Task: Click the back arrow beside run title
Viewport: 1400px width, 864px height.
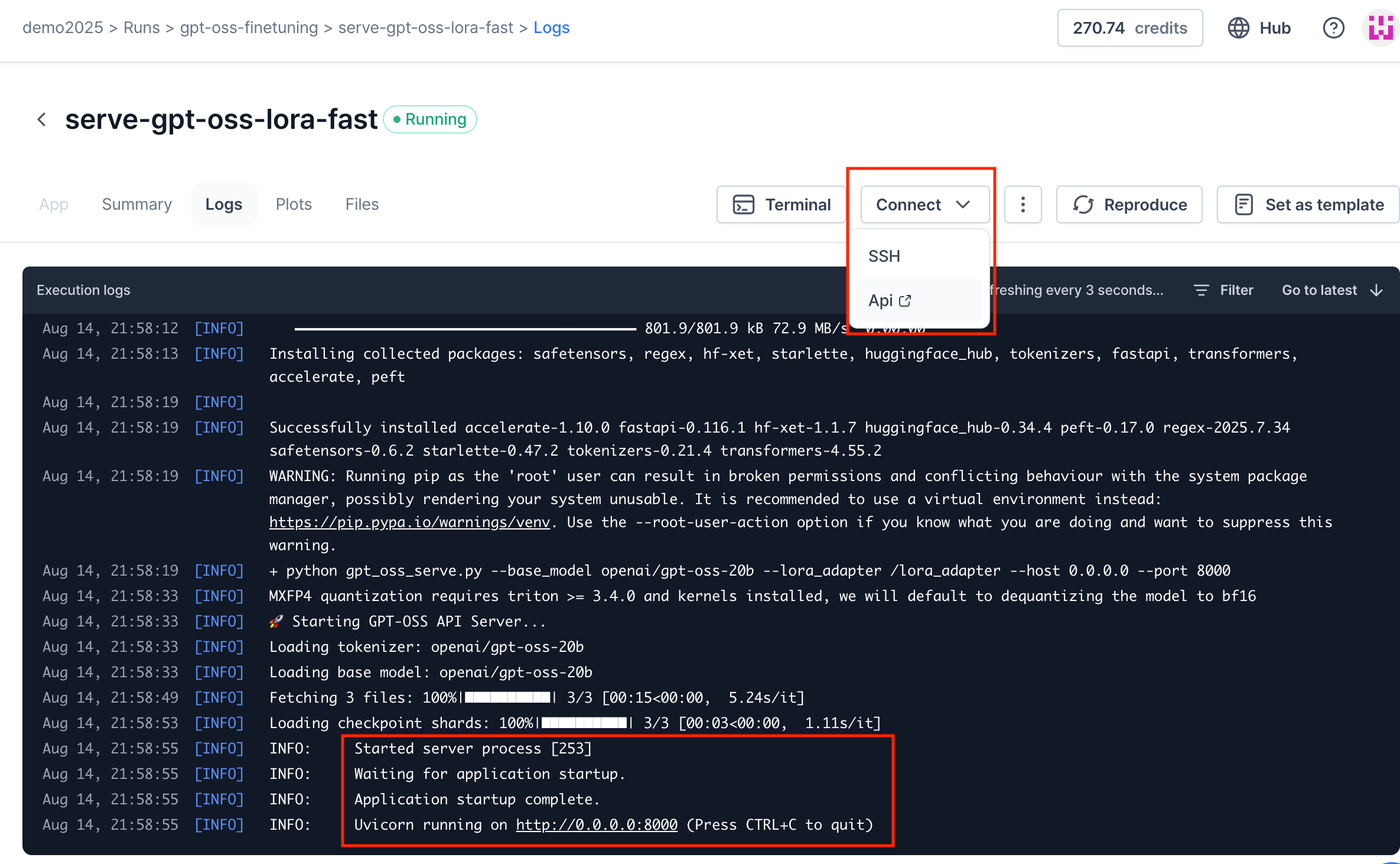Action: click(x=41, y=119)
